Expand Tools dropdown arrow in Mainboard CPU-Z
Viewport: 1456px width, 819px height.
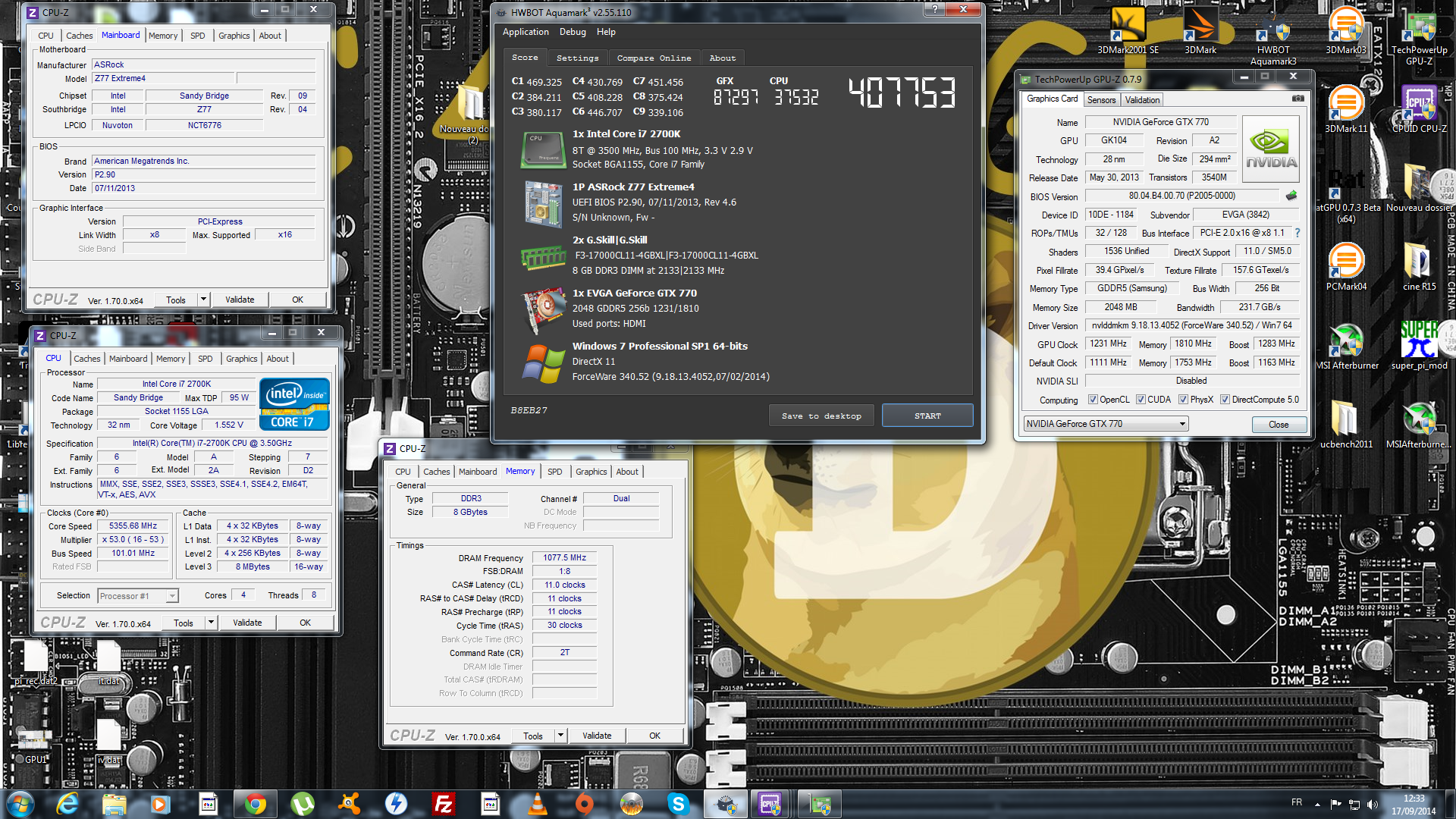coord(202,300)
